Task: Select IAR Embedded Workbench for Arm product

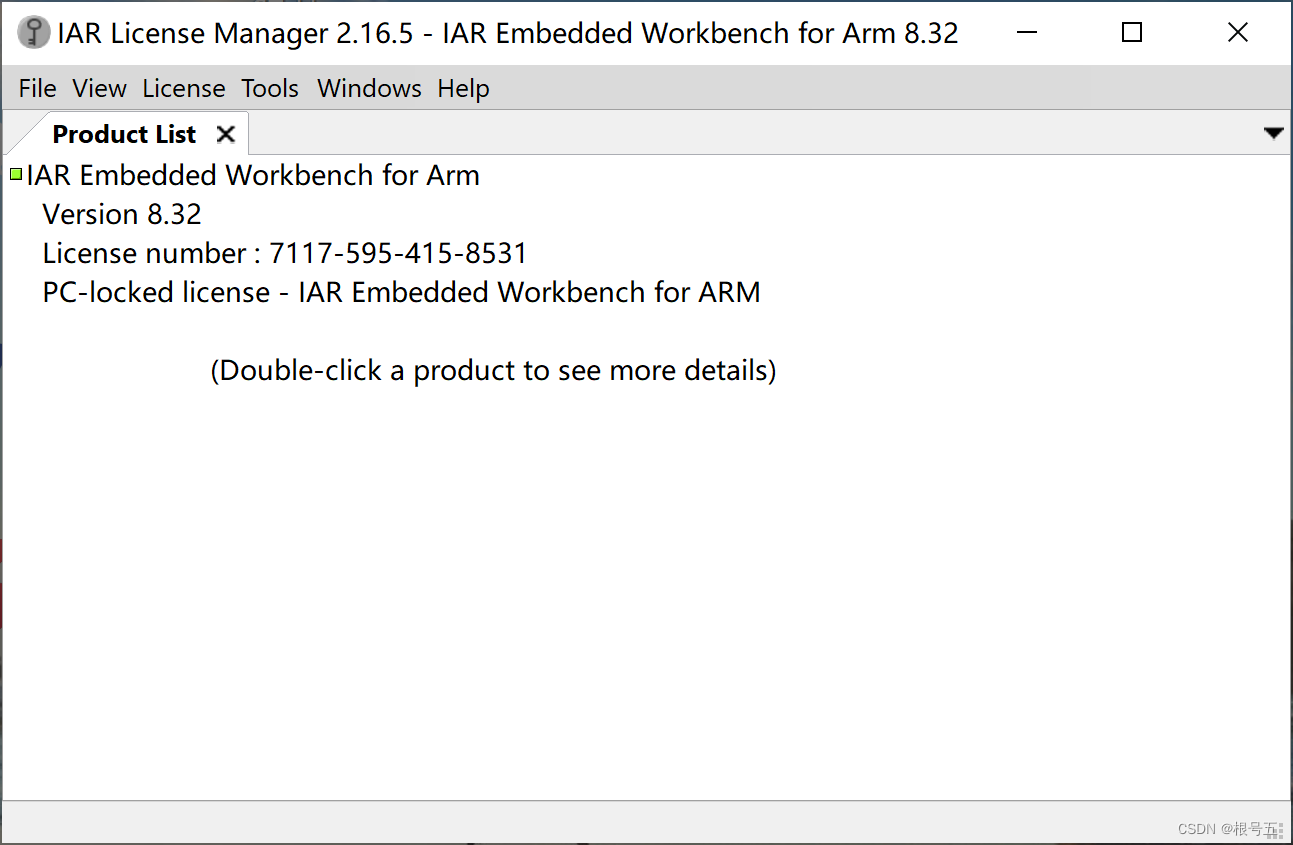Action: click(253, 175)
